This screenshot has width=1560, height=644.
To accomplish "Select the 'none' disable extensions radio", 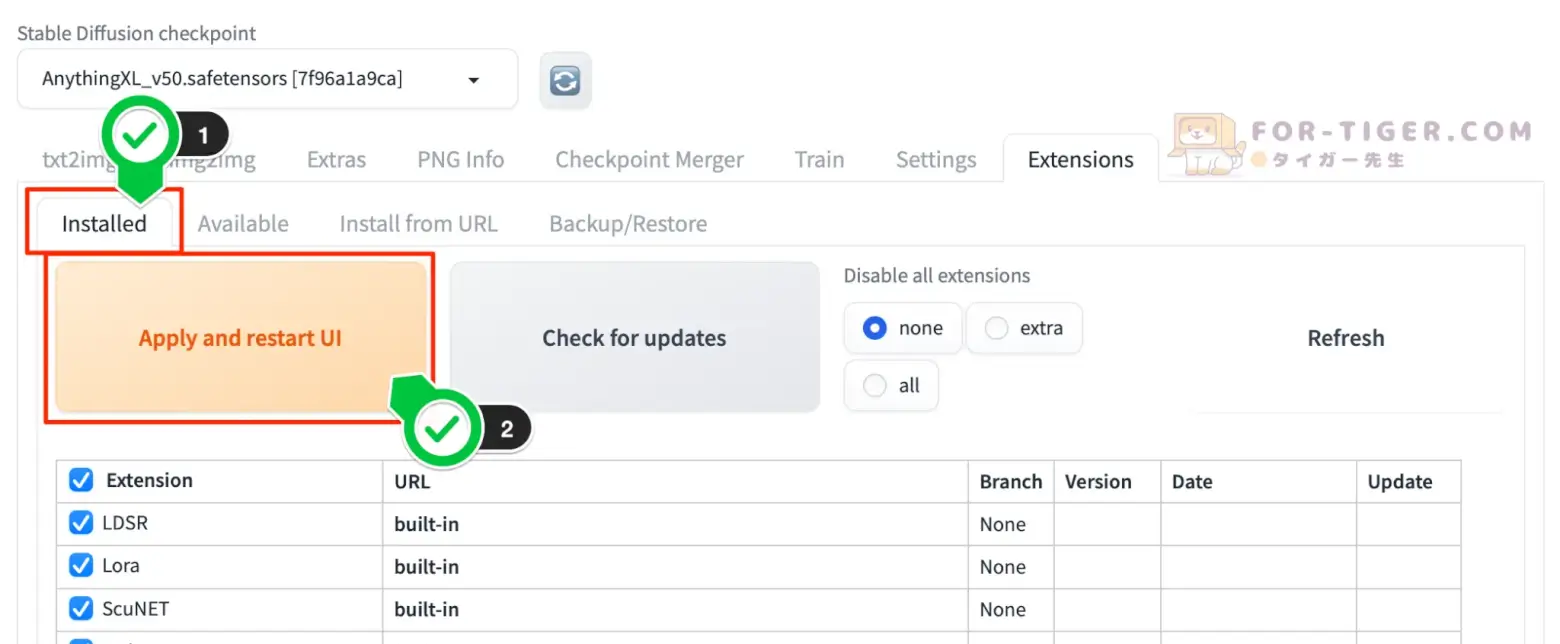I will click(875, 328).
